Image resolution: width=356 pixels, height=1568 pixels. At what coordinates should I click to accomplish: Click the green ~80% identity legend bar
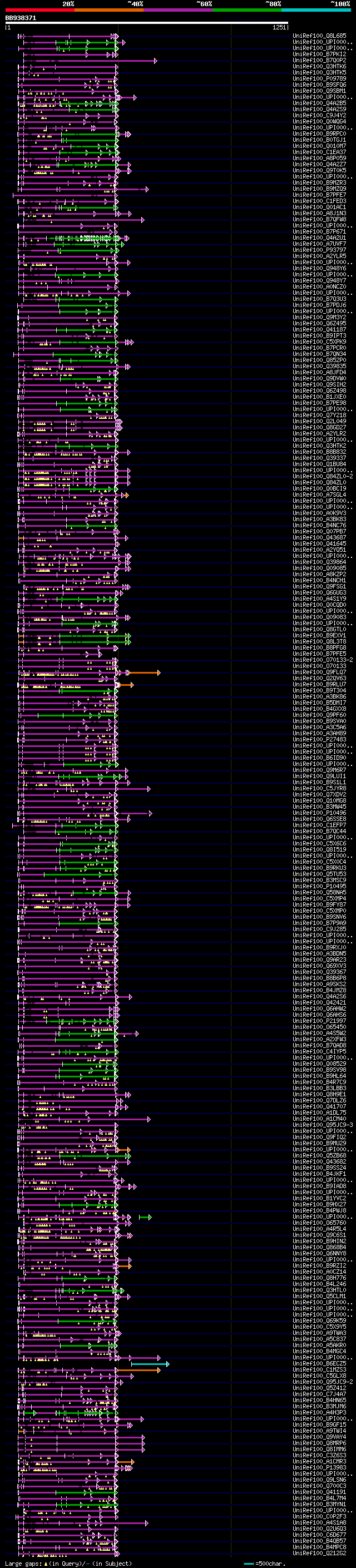247,10
